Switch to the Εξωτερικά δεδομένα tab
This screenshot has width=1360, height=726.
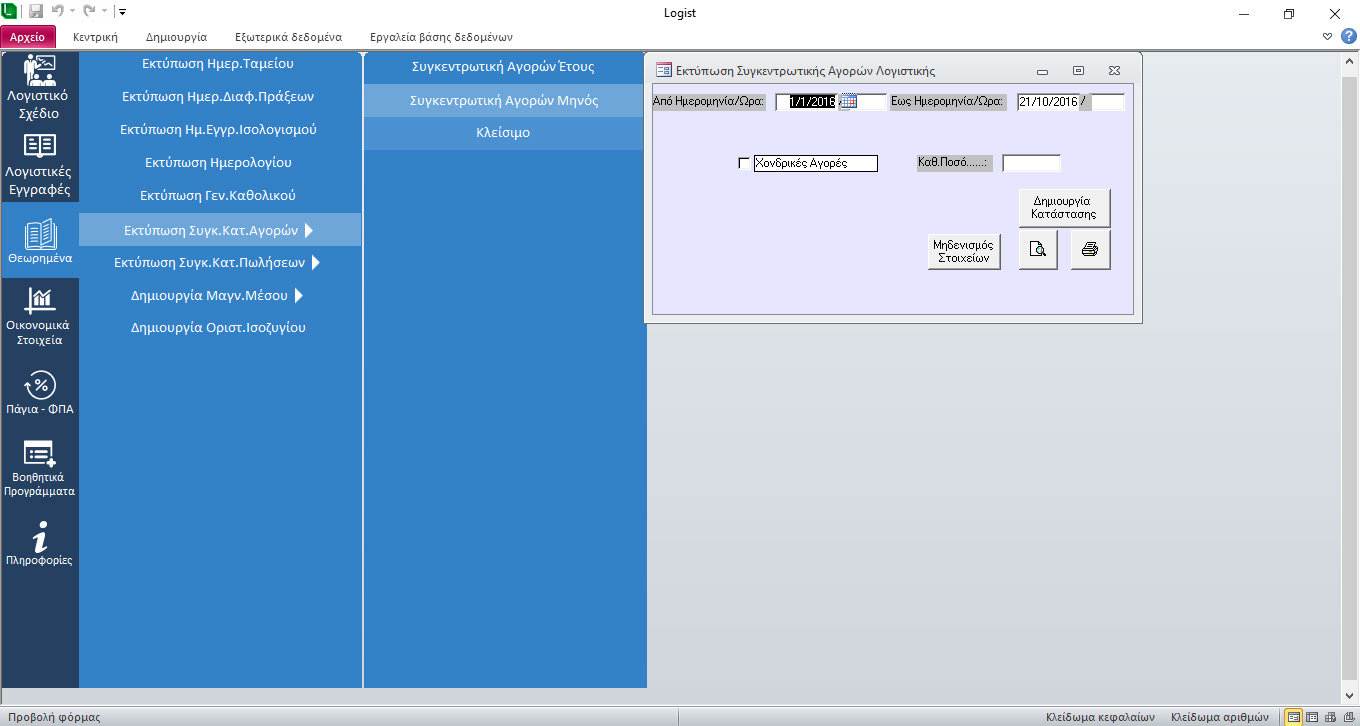tap(288, 37)
